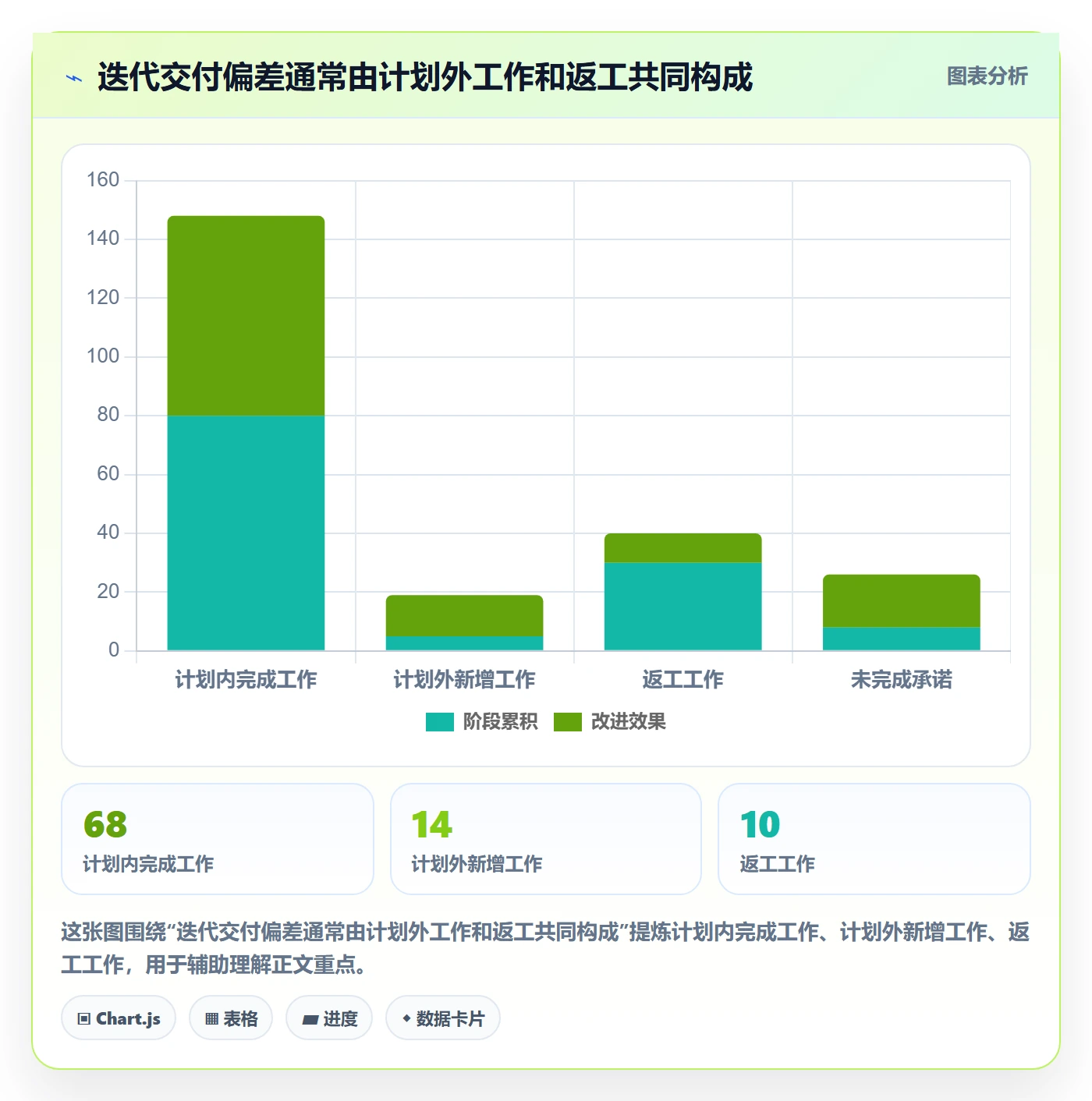The image size is (1092, 1101).
Task: Click the title 迭代交付偏差通常由计划外工作和返工共同构成
Action: (425, 77)
